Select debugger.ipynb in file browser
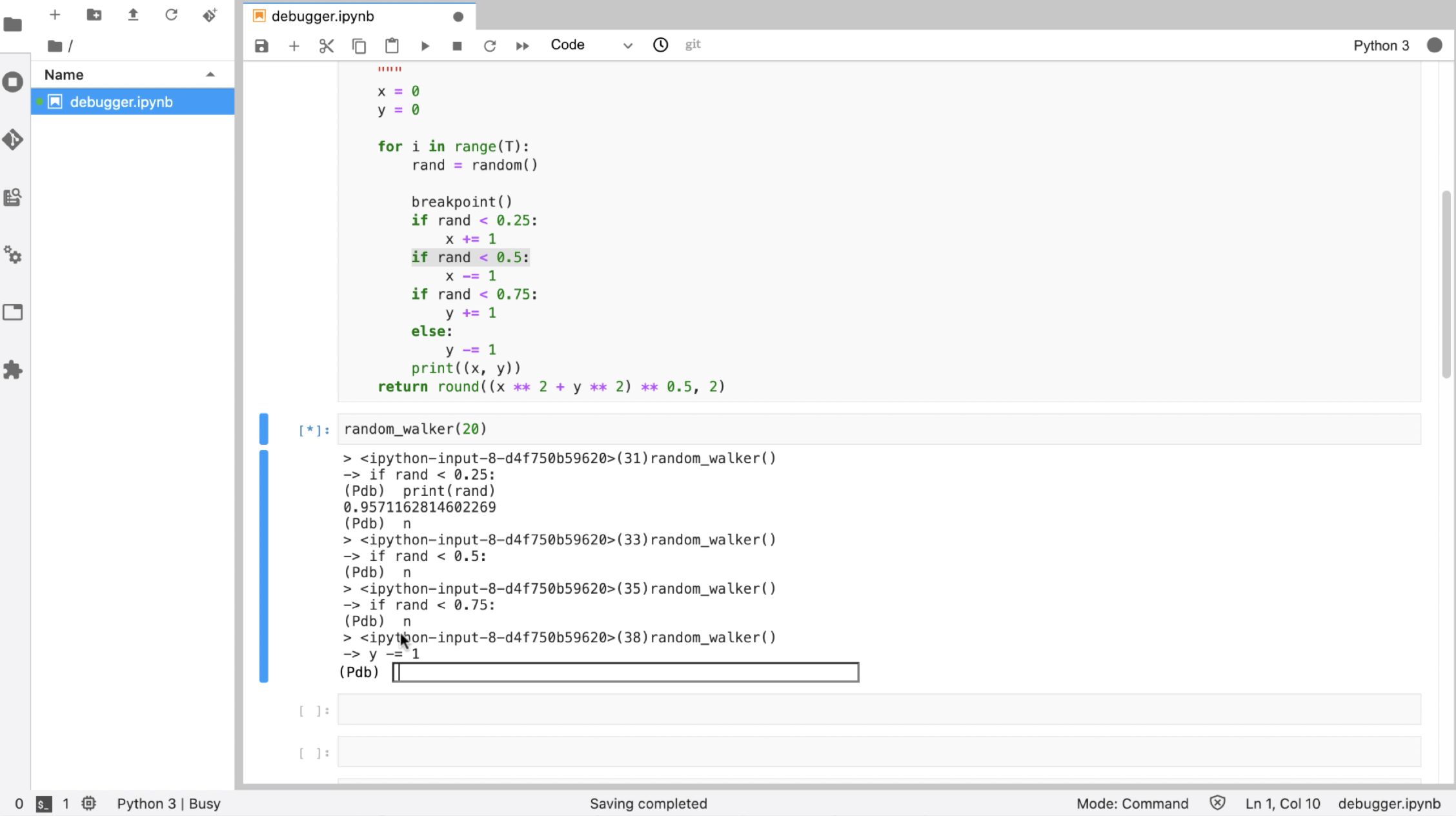 pyautogui.click(x=121, y=102)
